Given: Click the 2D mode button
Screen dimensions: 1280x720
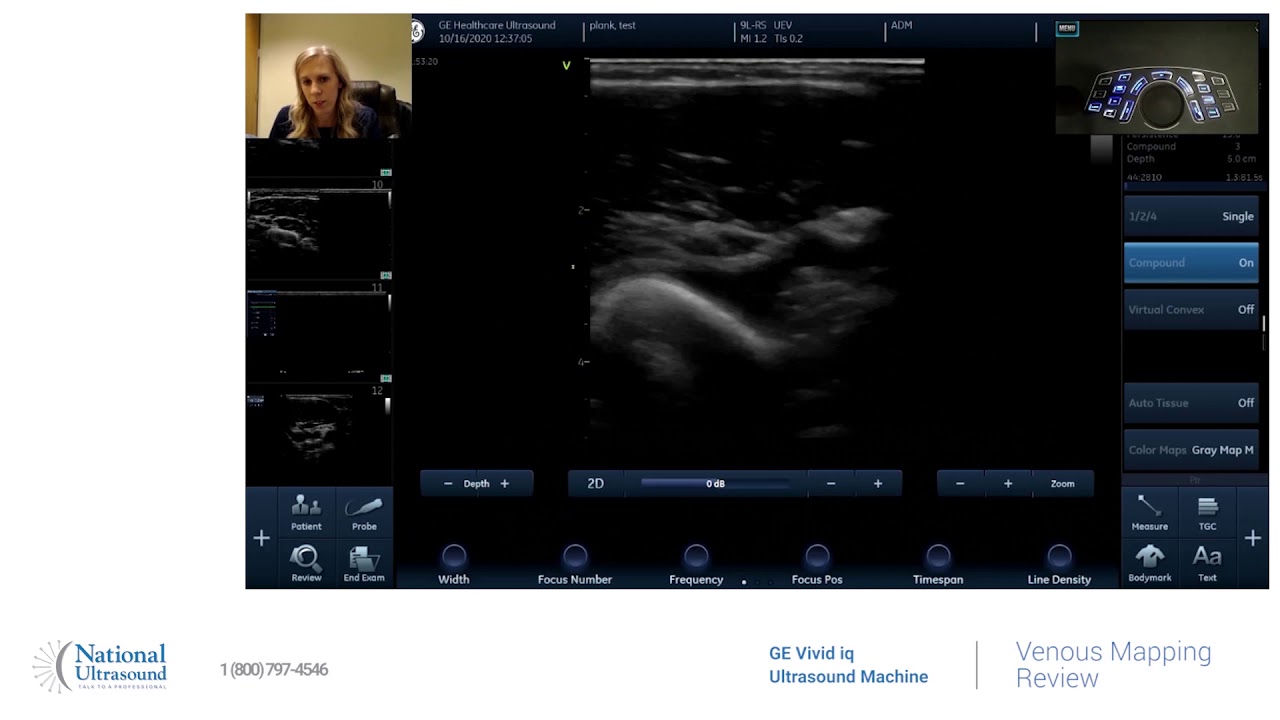Looking at the screenshot, I should coord(596,484).
